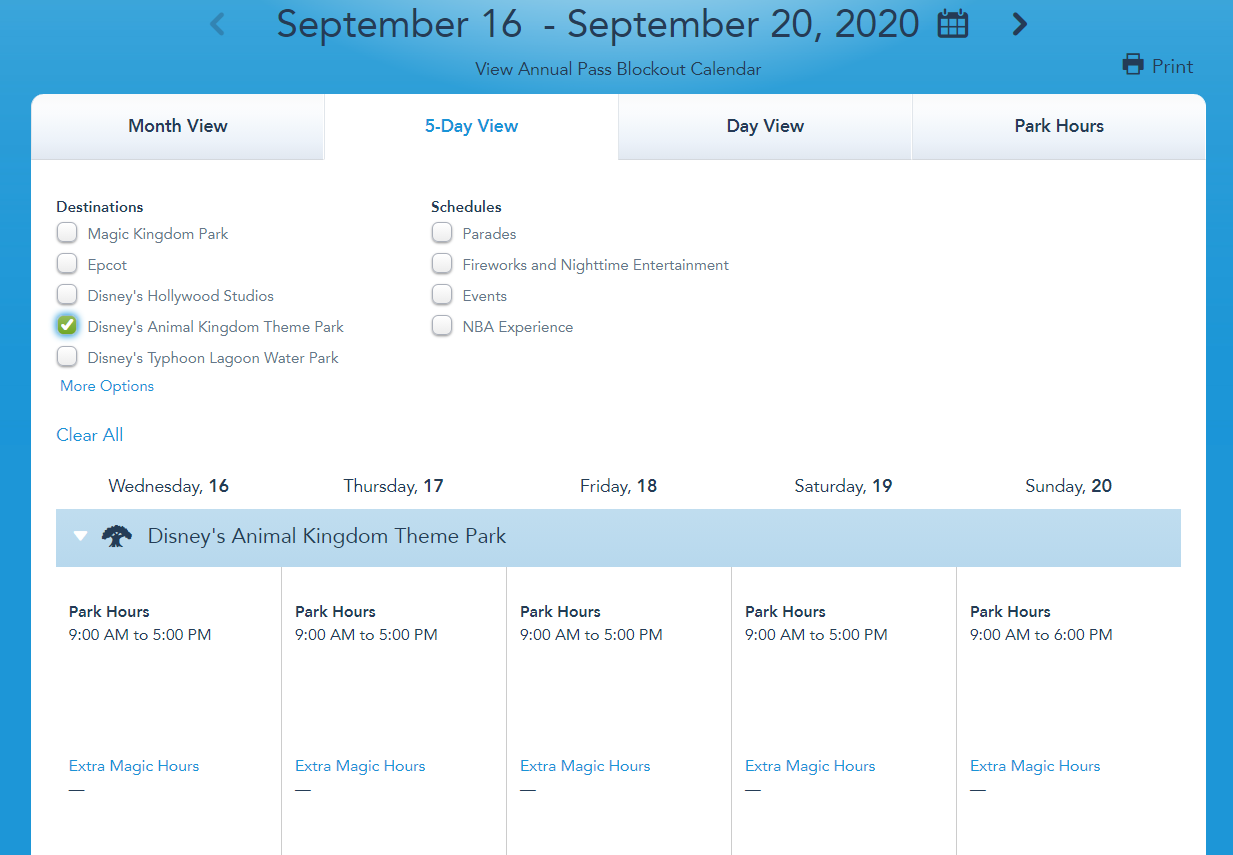Click the Animal Kingdom tree icon
The image size is (1233, 855).
point(116,537)
